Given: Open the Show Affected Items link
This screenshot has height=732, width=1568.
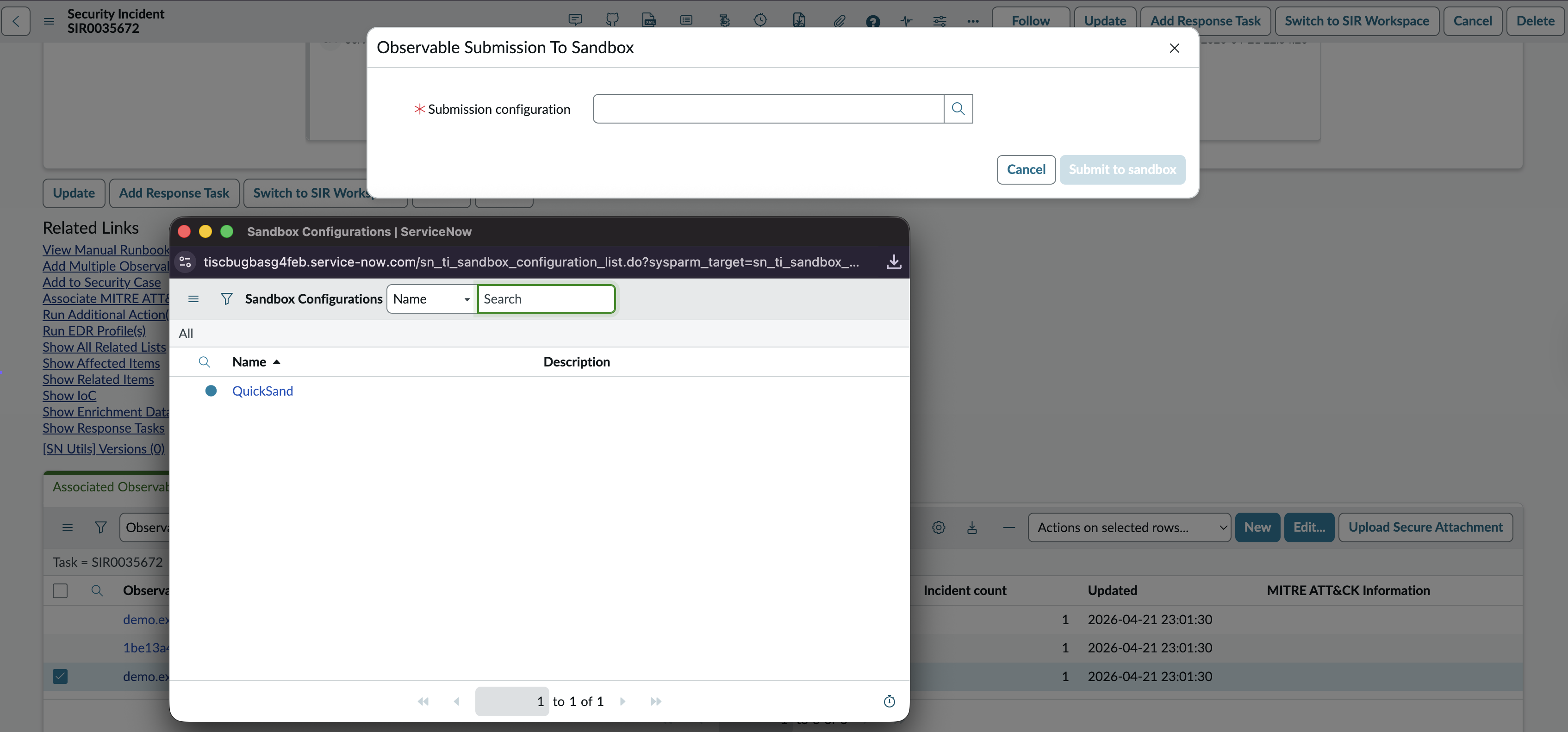Looking at the screenshot, I should pyautogui.click(x=101, y=363).
